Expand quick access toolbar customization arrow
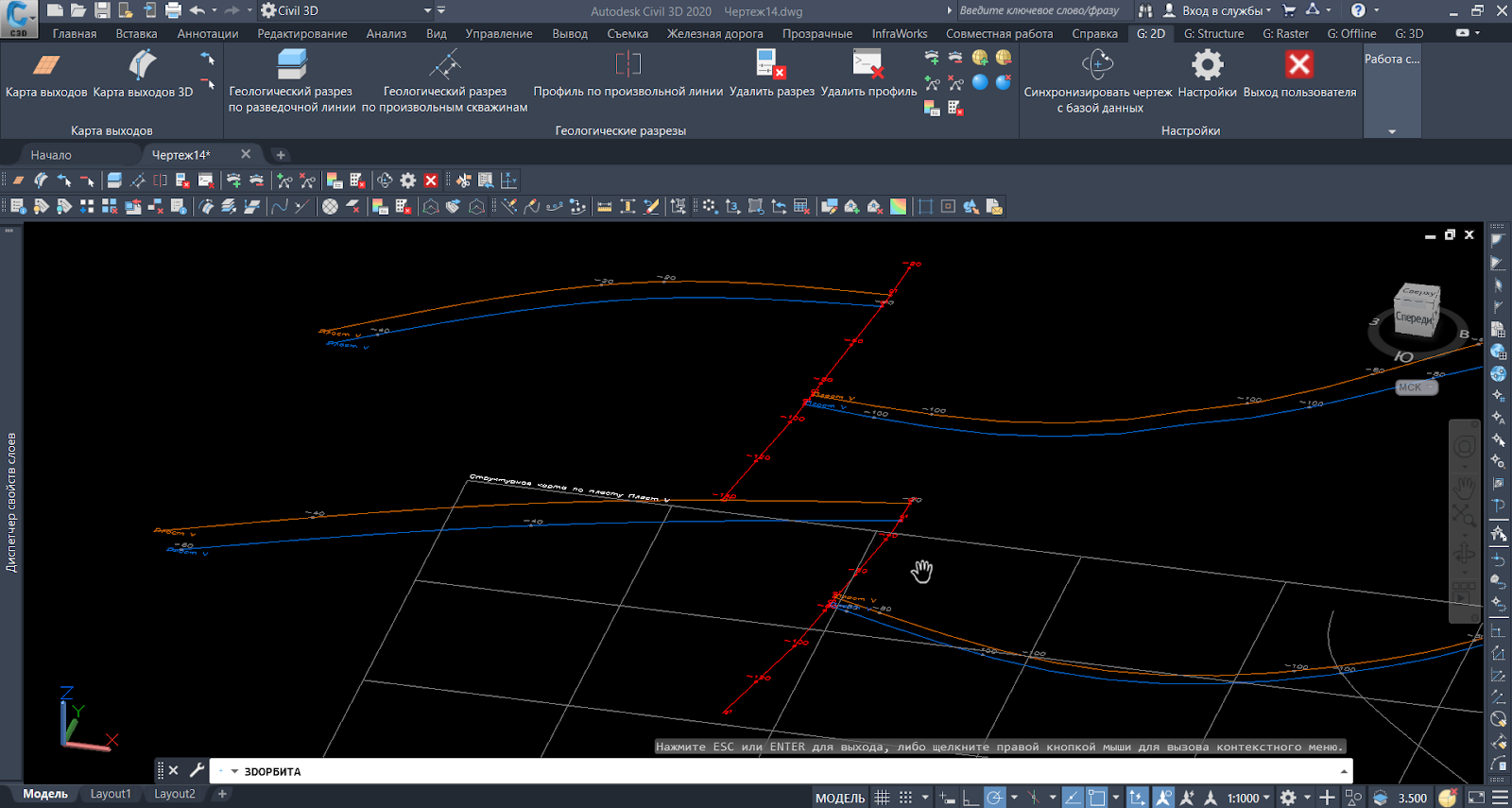The width and height of the screenshot is (1512, 808). 441,10
